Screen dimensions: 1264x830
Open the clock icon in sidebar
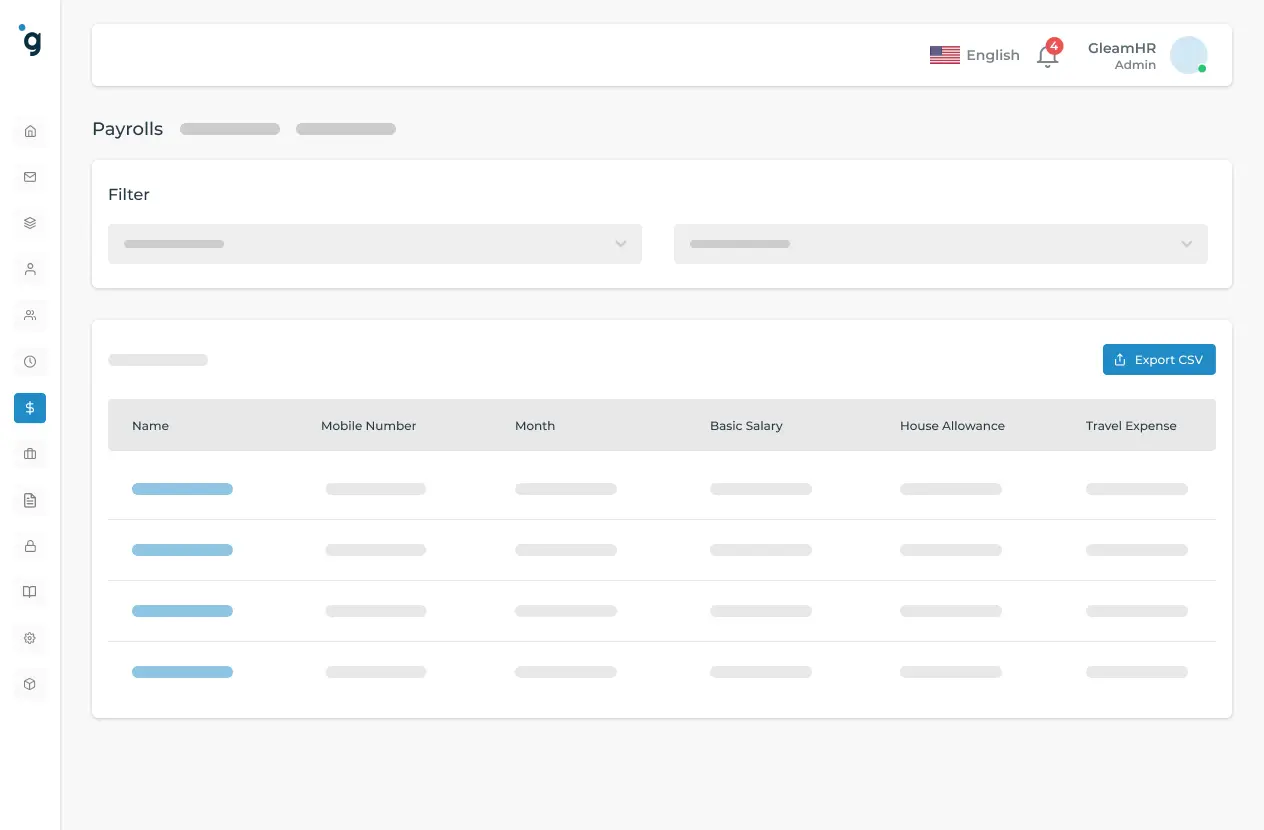pos(30,362)
